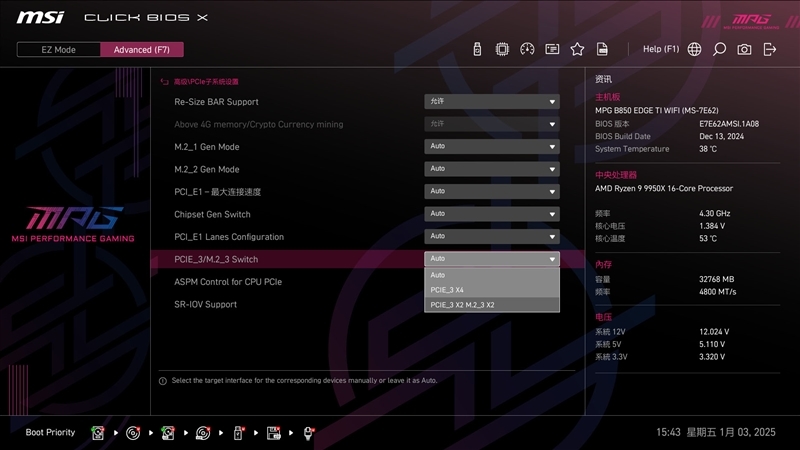
Task: Click the MPG B850 EDGE TI WIFI board name
Action: pos(656,110)
